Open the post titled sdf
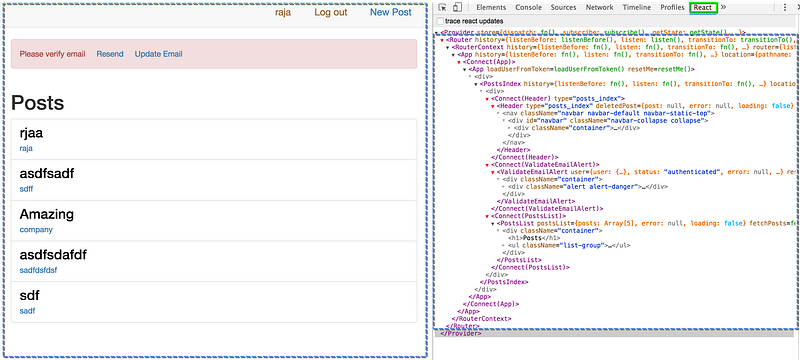Image resolution: width=800 pixels, height=360 pixels. pyautogui.click(x=30, y=296)
